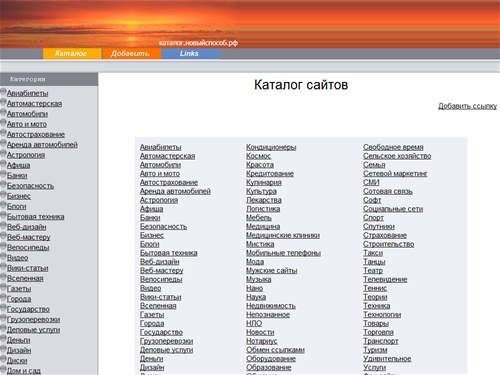
Task: Click bullet icon beside sidebar Астрология
Action: tap(3, 154)
